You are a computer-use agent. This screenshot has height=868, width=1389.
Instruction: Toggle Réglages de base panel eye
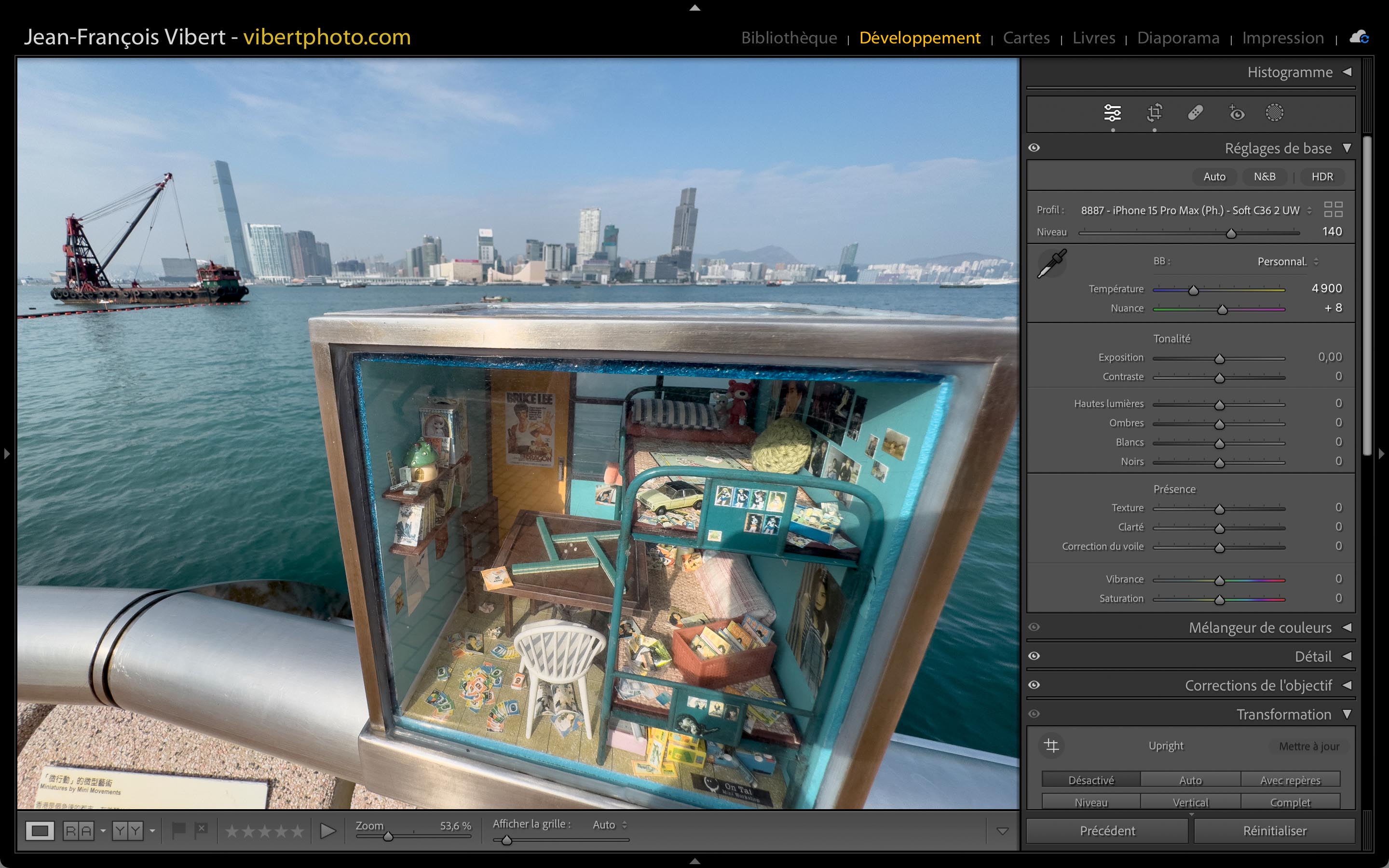click(1034, 148)
